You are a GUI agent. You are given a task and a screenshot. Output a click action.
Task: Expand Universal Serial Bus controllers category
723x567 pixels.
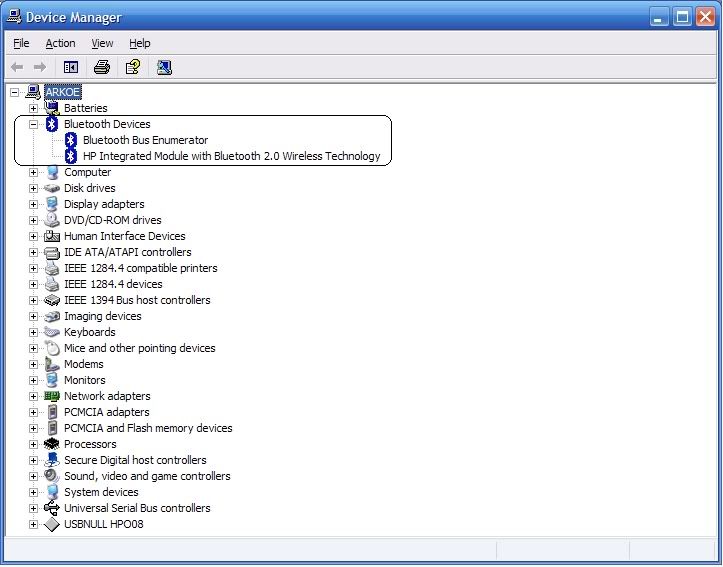pos(33,508)
